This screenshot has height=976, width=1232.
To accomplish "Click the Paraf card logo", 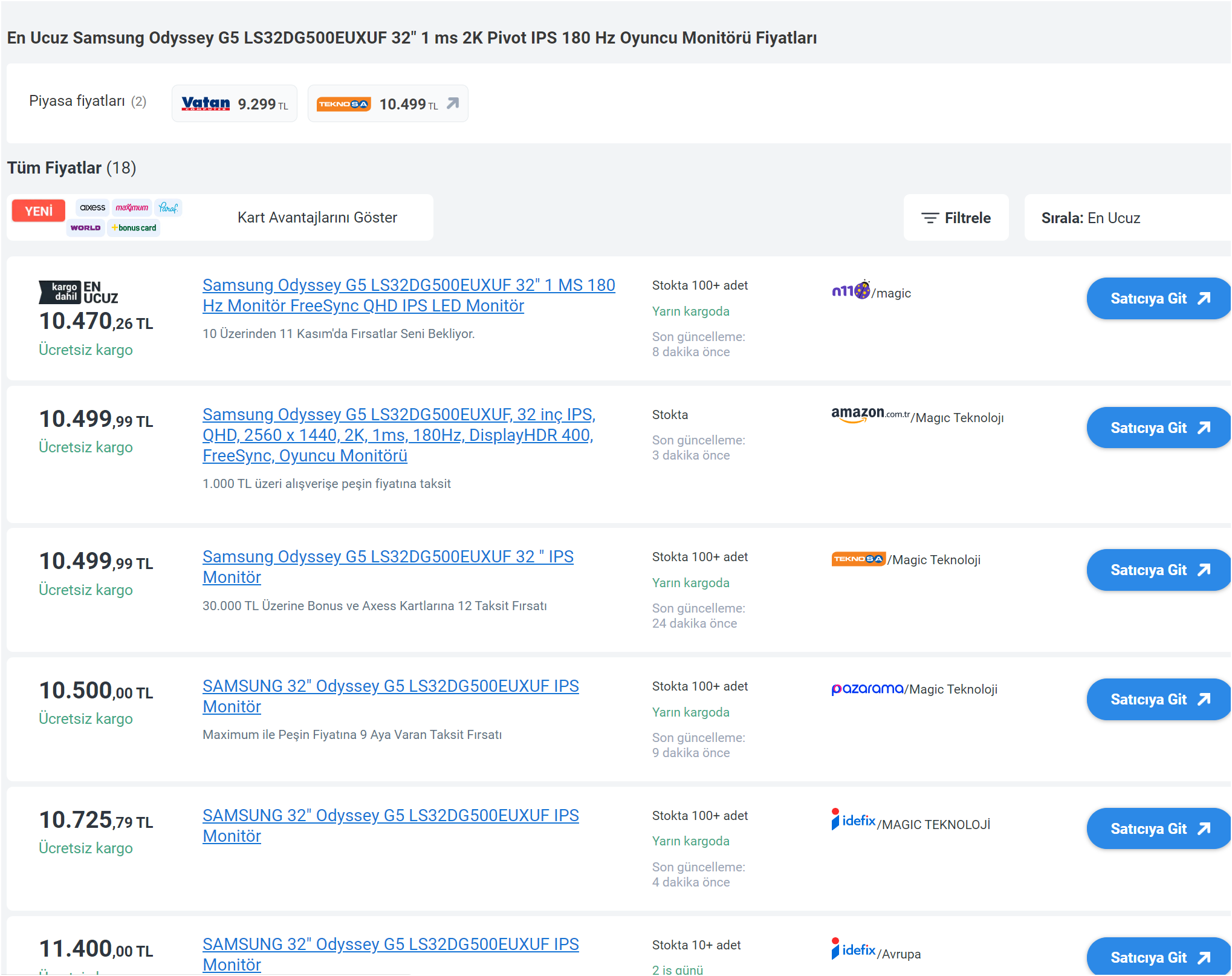I will 168,207.
